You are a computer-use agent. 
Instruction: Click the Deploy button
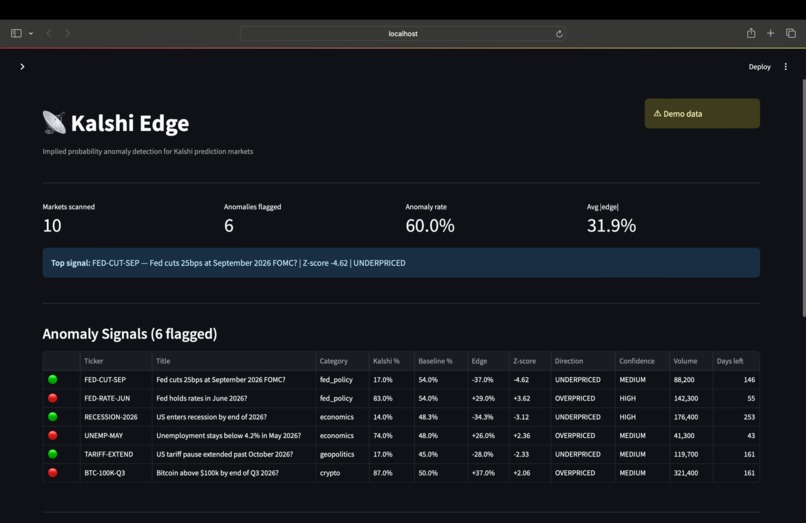click(x=759, y=67)
